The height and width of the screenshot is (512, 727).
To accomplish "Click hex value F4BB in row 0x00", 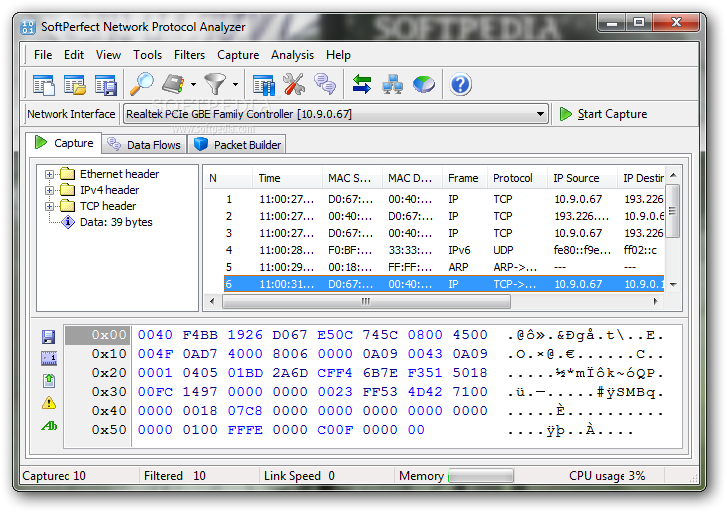I will click(x=200, y=335).
